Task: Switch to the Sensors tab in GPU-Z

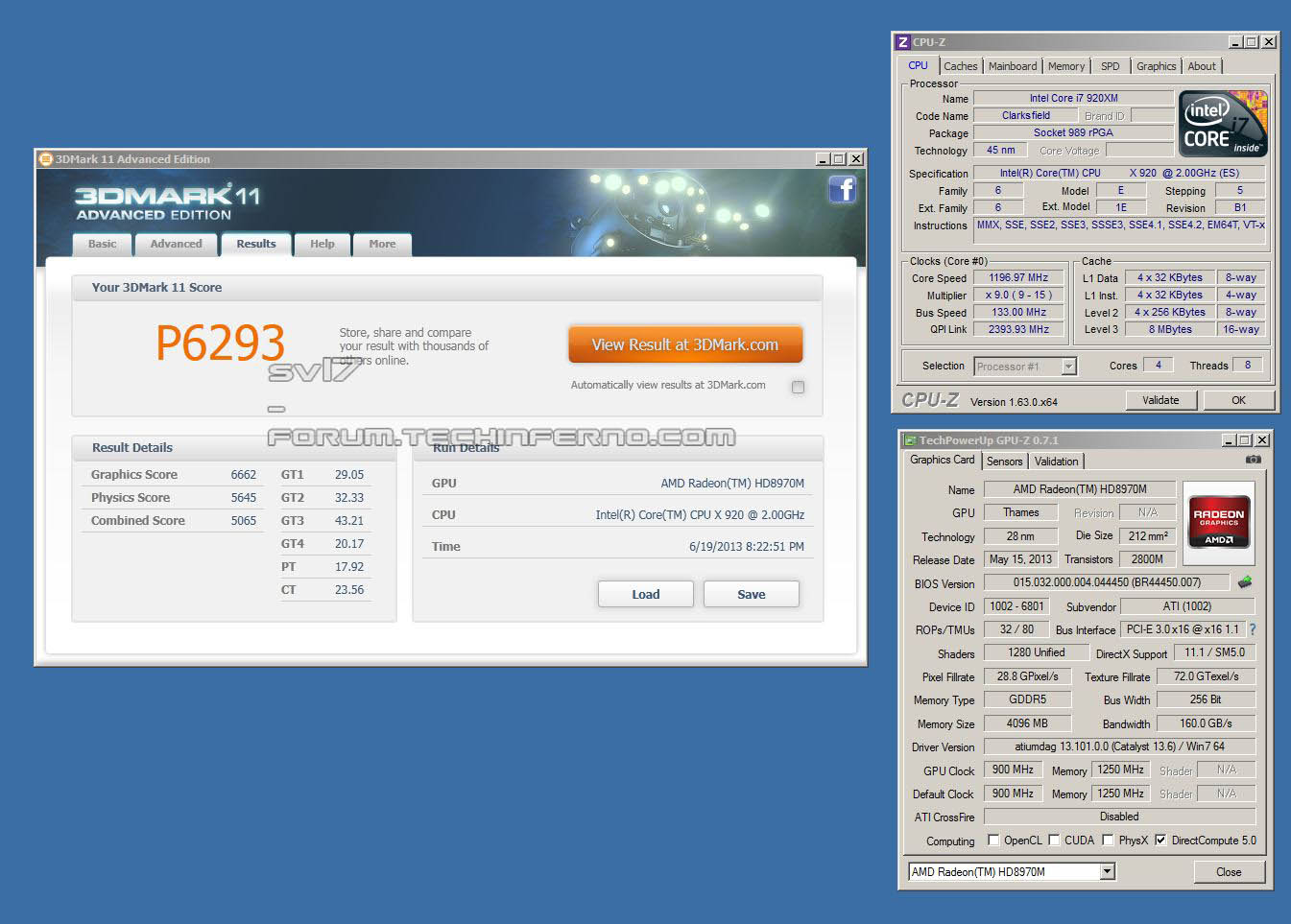Action: (1005, 462)
